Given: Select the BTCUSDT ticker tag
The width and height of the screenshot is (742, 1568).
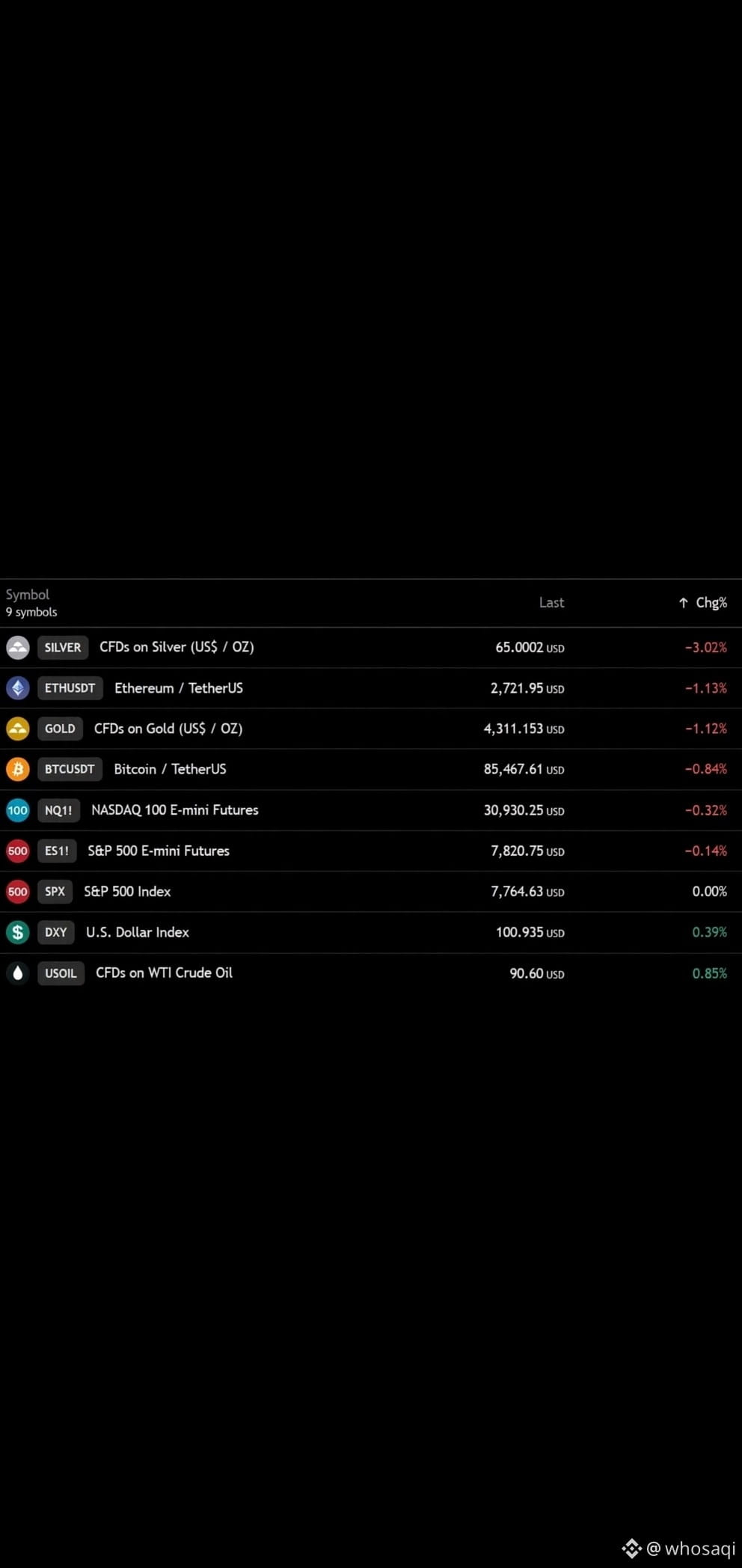Looking at the screenshot, I should 70,769.
